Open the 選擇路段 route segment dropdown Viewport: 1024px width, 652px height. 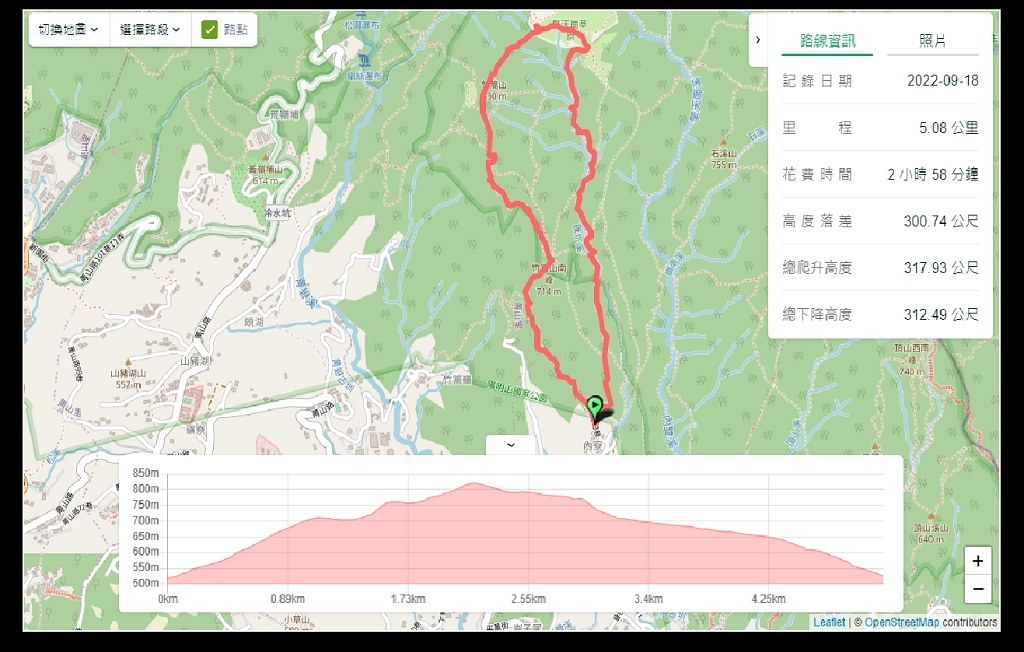(x=150, y=29)
